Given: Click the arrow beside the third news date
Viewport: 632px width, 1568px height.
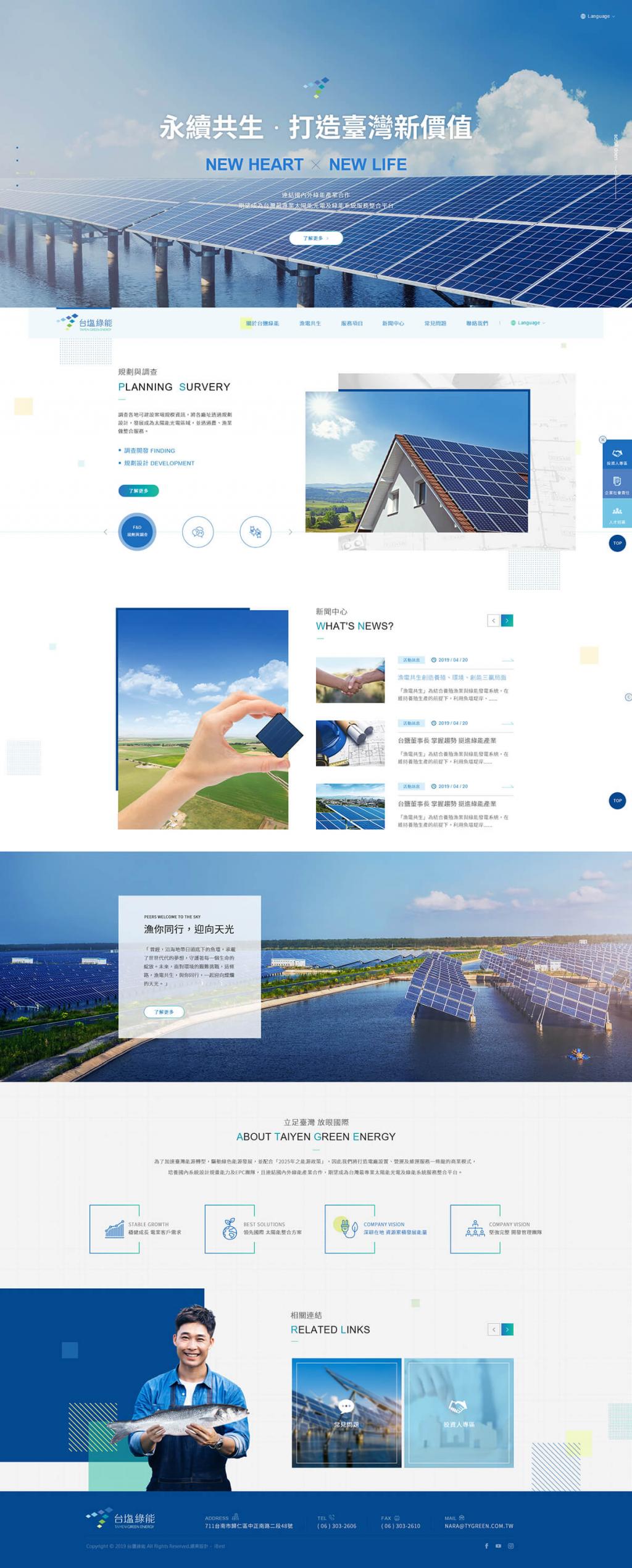Looking at the screenshot, I should tap(508, 787).
